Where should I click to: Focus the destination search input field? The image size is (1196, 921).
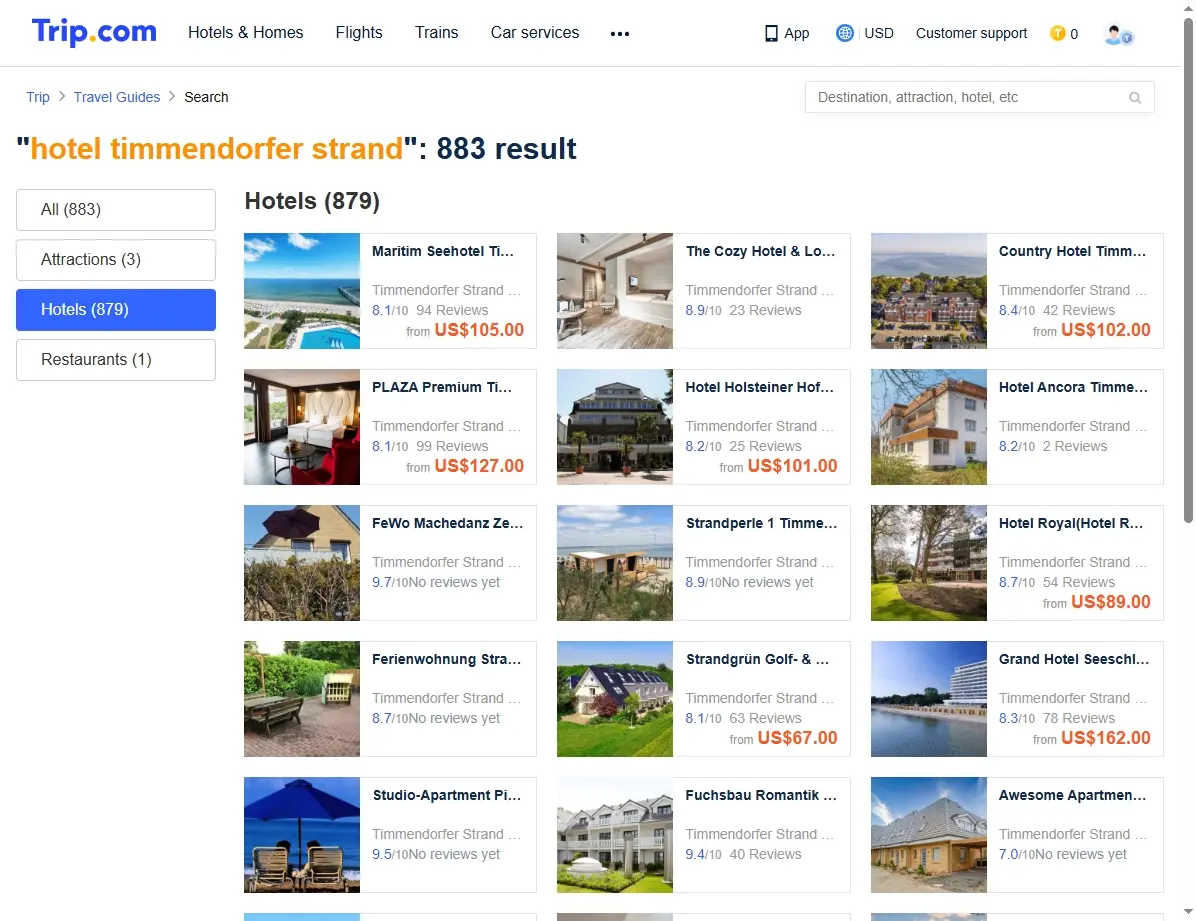979,97
